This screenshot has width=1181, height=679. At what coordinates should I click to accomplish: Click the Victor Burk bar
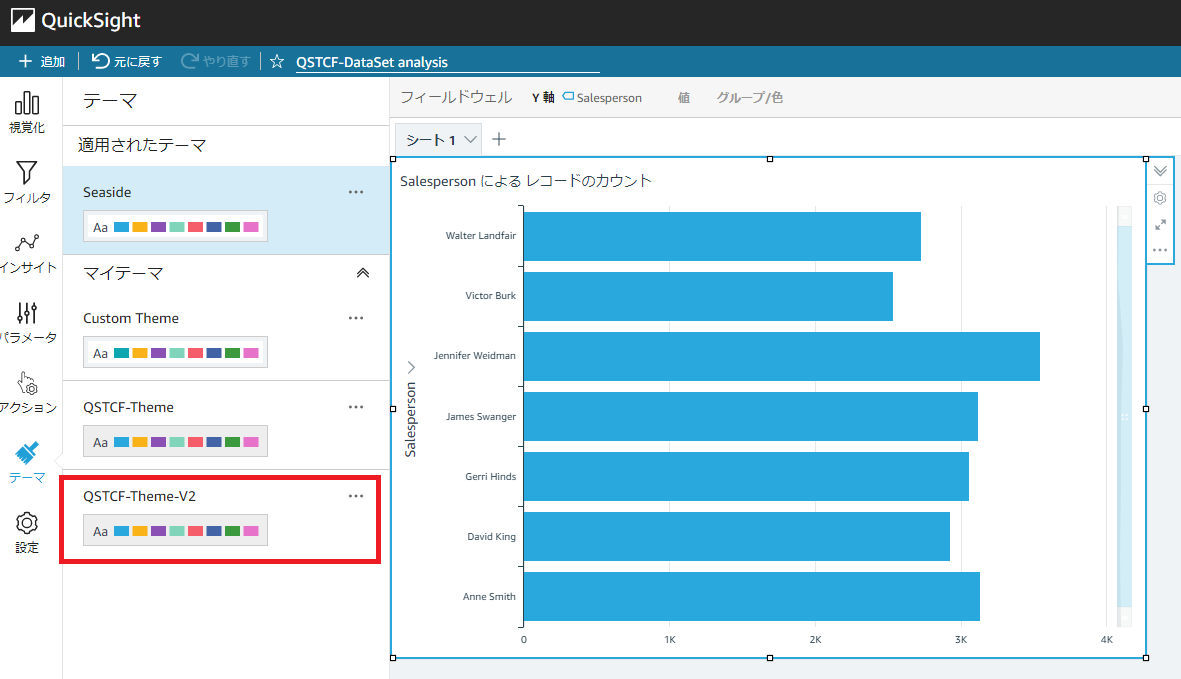click(708, 297)
